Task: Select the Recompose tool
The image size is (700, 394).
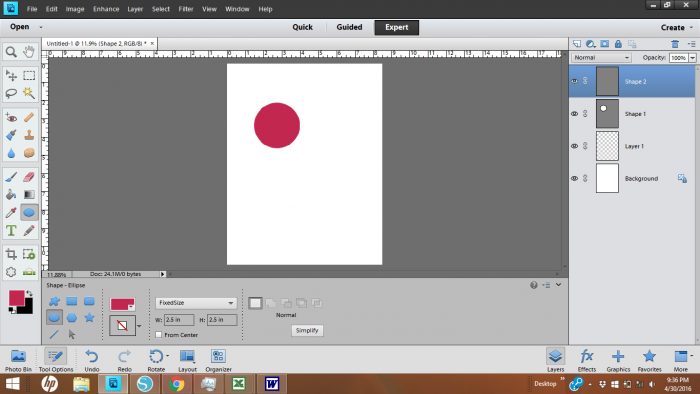Action: pyautogui.click(x=29, y=254)
